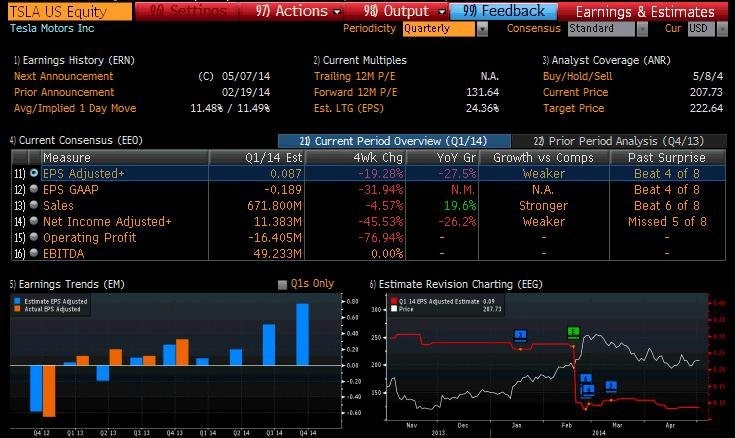Open 3) Analyst Coverage (ANR)

click(x=607, y=60)
